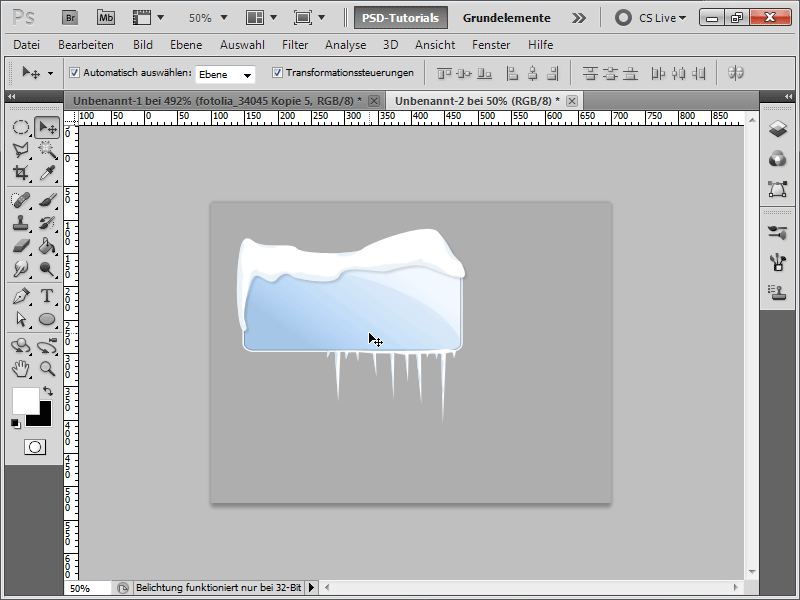This screenshot has width=800, height=600.
Task: Open the Ebene menu
Action: (186, 45)
